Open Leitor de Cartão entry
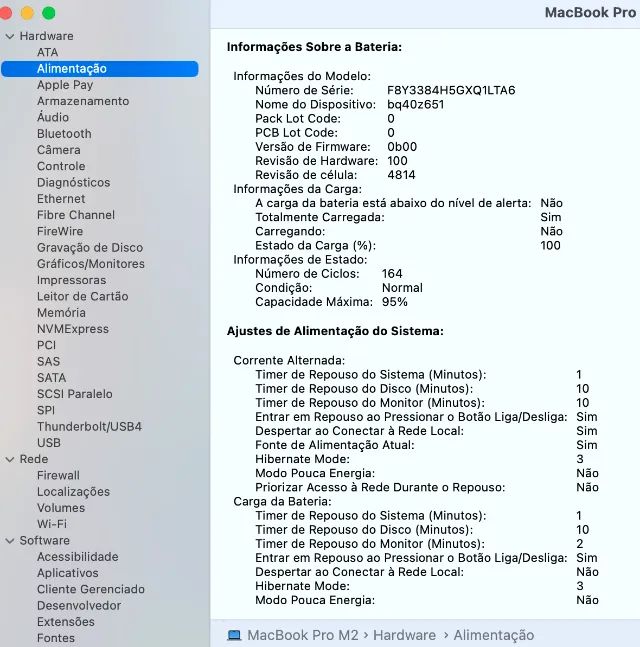Image resolution: width=640 pixels, height=647 pixels. coord(83,296)
